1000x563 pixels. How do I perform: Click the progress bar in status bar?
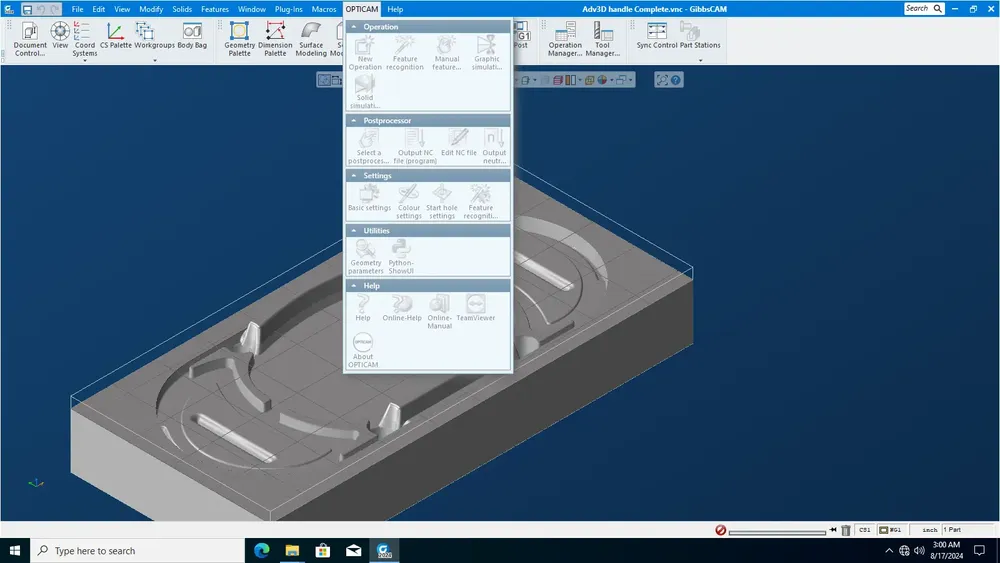pos(777,532)
